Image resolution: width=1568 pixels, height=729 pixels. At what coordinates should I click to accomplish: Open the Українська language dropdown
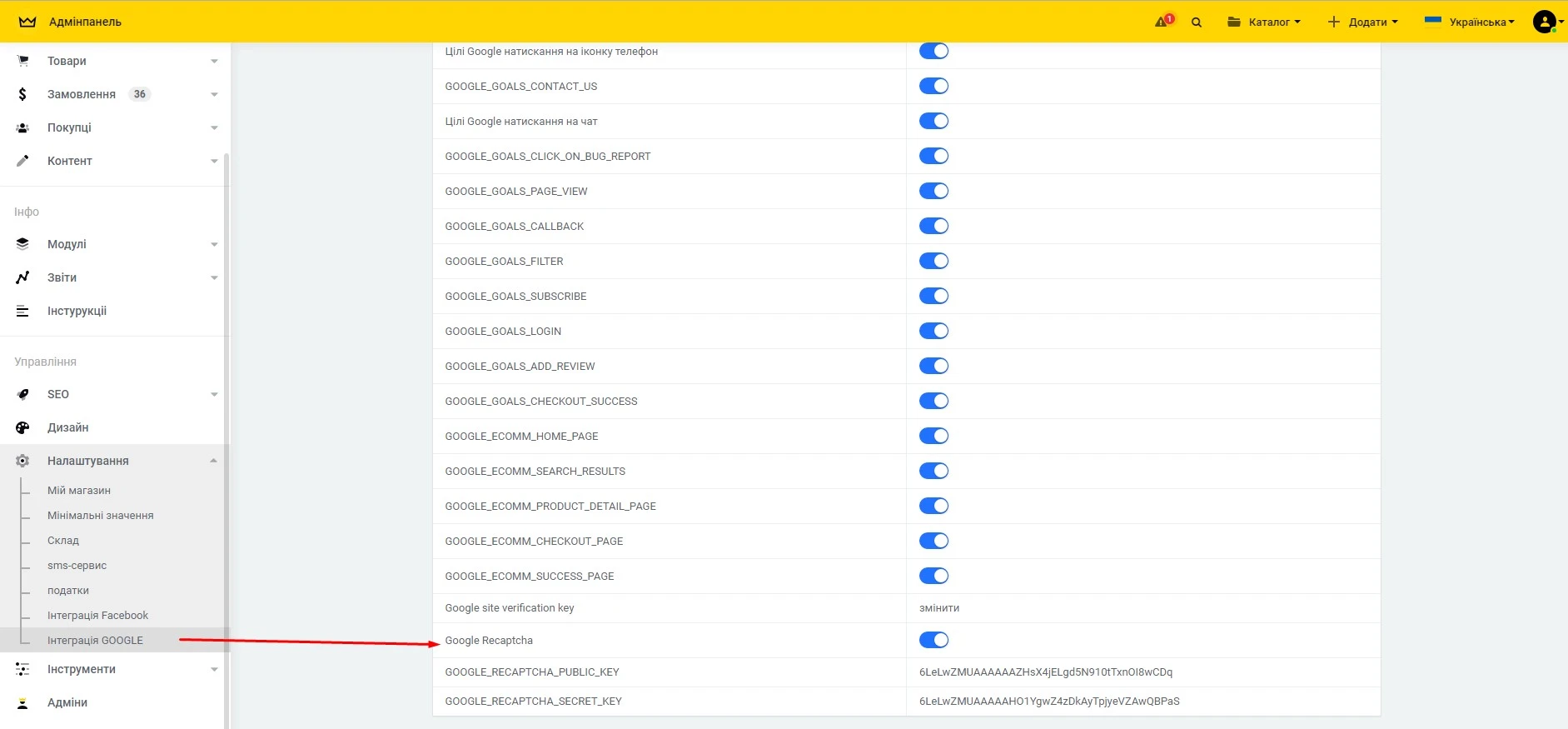[x=1470, y=22]
